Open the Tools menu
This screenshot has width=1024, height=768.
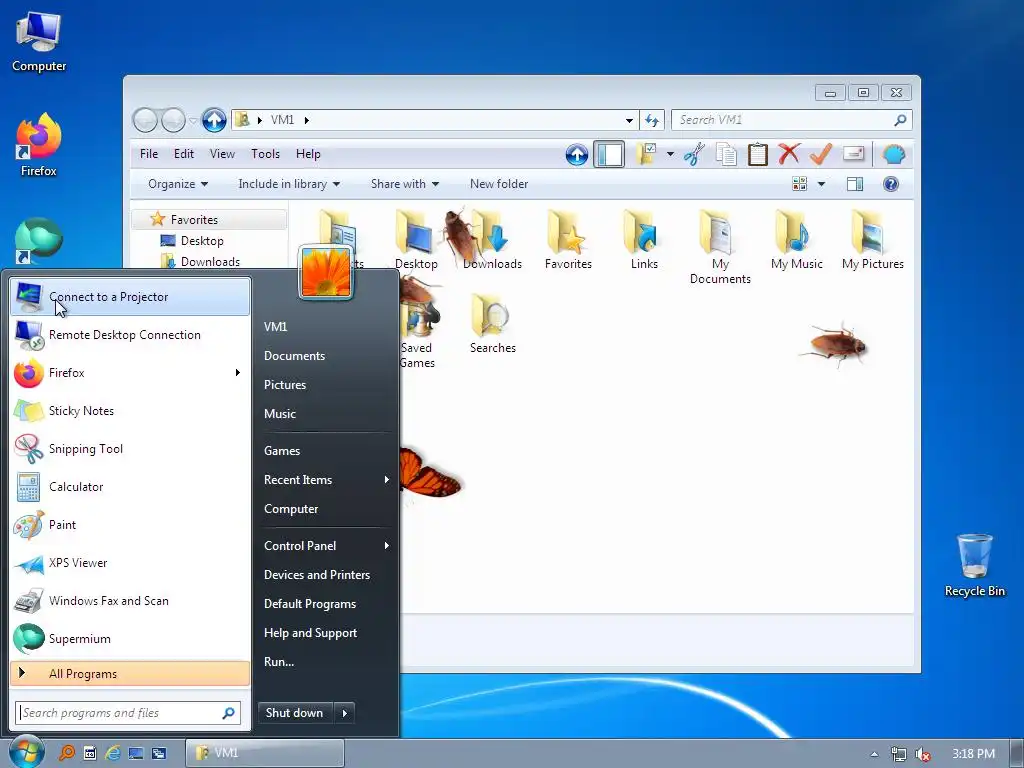click(x=265, y=154)
